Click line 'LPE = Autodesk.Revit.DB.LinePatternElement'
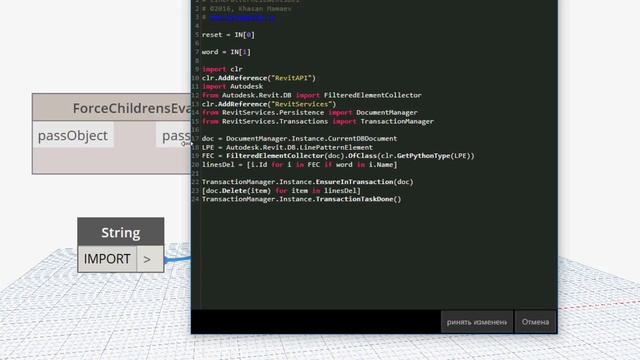This screenshot has height=360, width=640. point(287,147)
